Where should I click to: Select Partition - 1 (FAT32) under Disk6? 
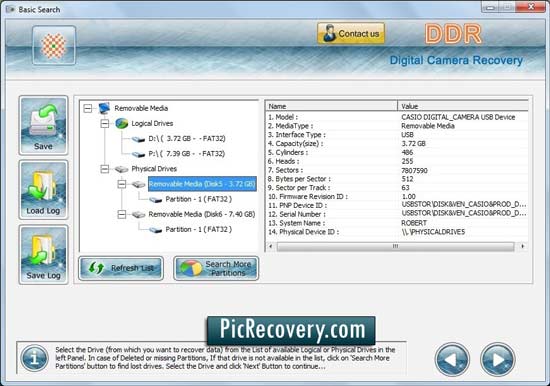click(x=199, y=229)
